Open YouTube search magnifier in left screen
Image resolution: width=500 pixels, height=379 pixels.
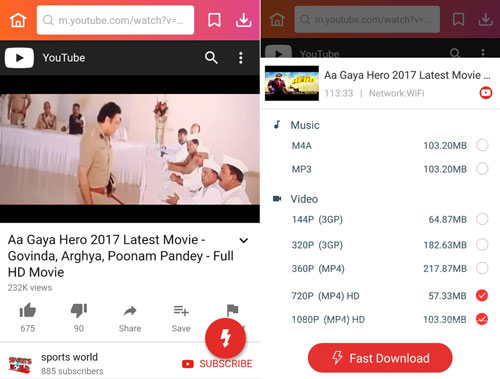point(211,58)
